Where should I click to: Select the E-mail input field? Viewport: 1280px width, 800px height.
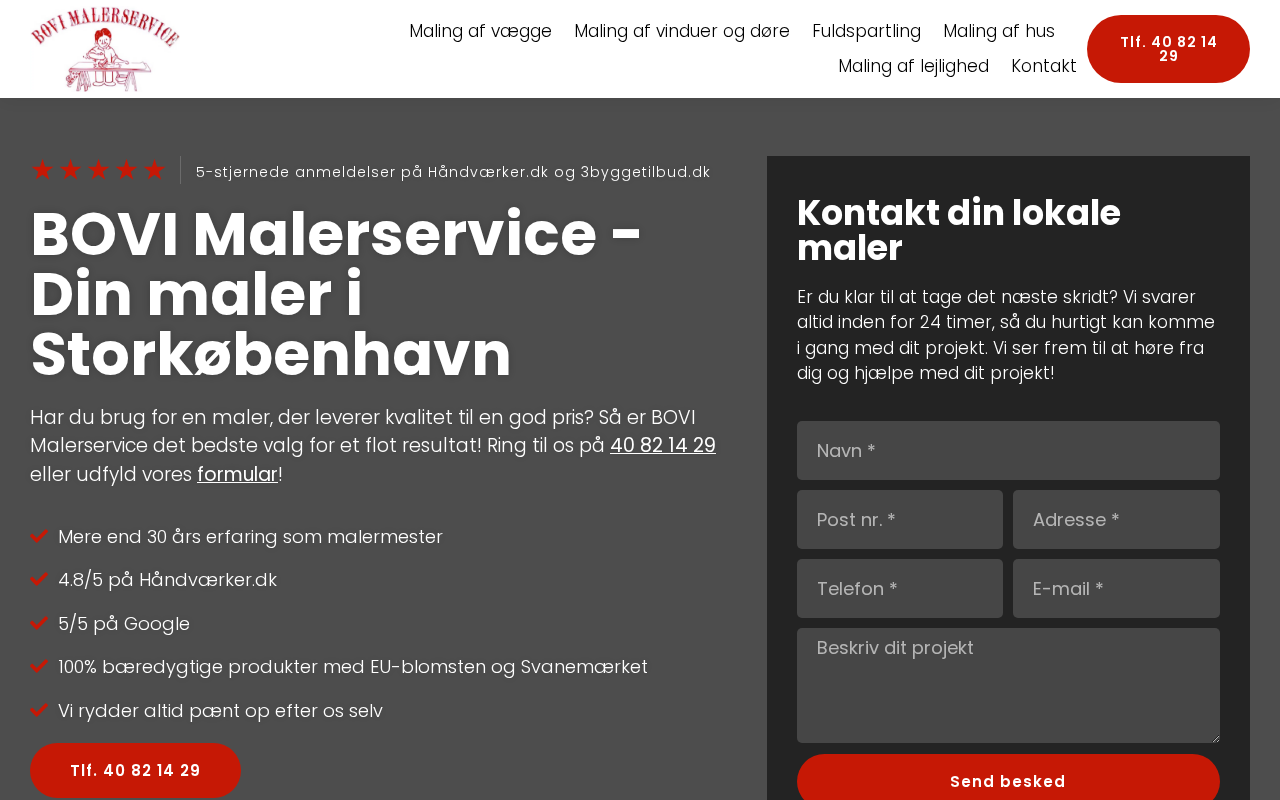click(x=1116, y=588)
